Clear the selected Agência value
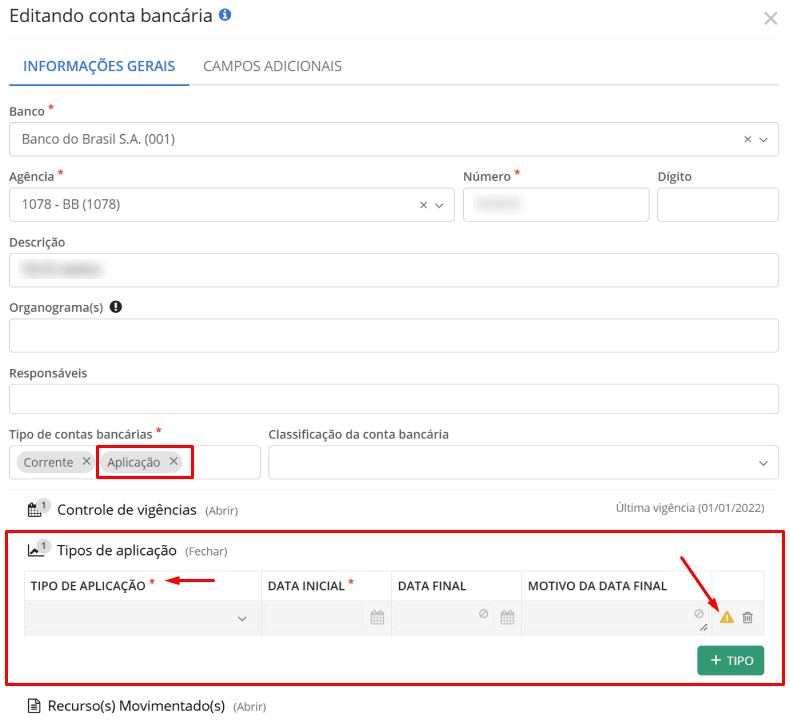790x724 pixels. coord(423,205)
